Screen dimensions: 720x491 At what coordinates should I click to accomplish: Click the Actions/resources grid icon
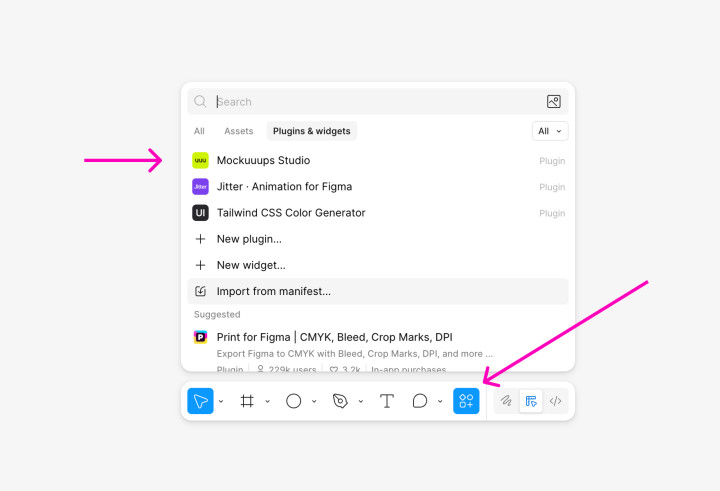click(466, 401)
